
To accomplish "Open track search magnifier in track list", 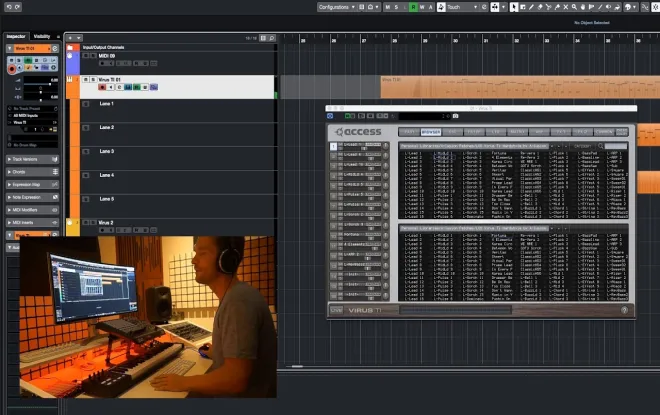I will (272, 38).
